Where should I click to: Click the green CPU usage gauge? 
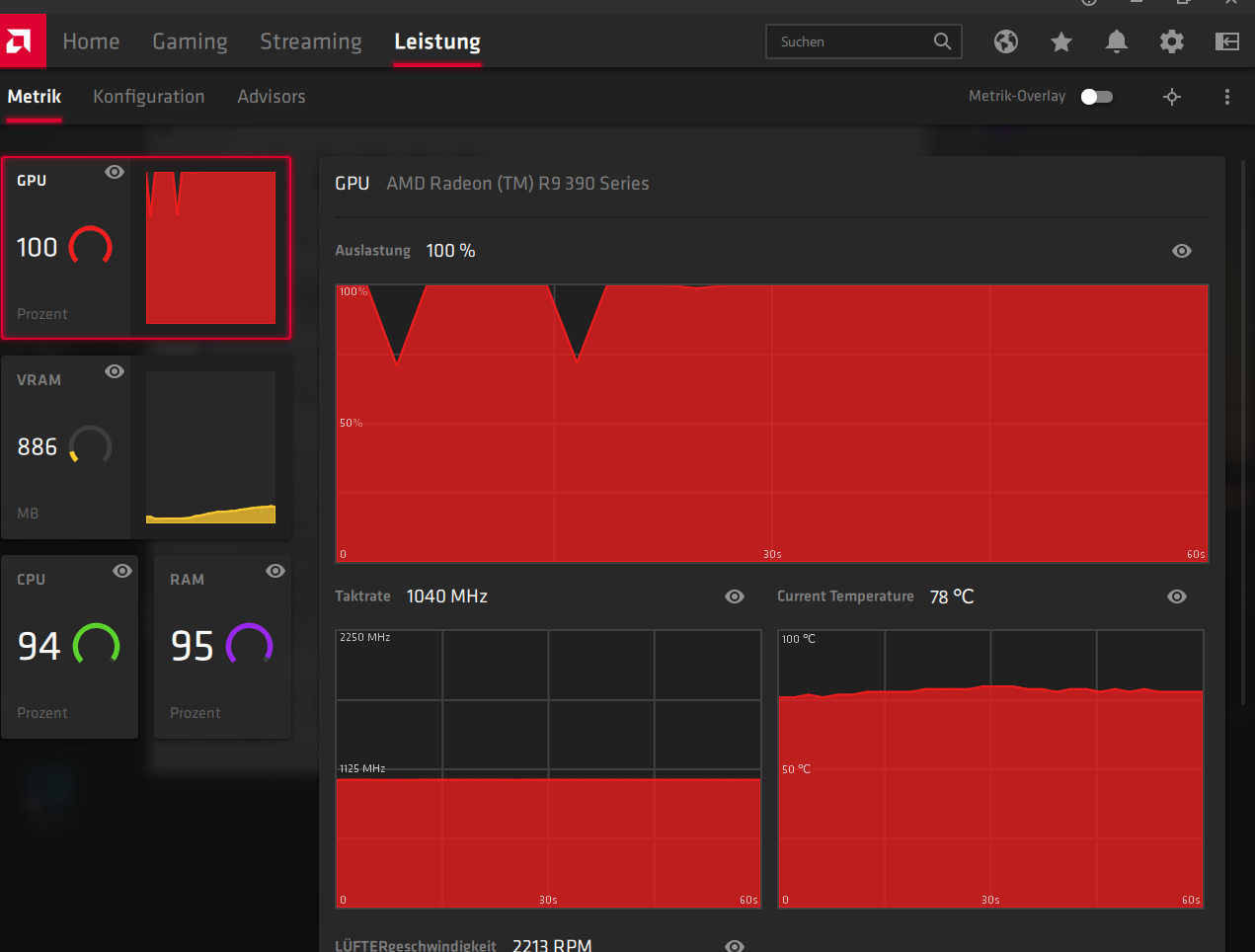[x=97, y=646]
